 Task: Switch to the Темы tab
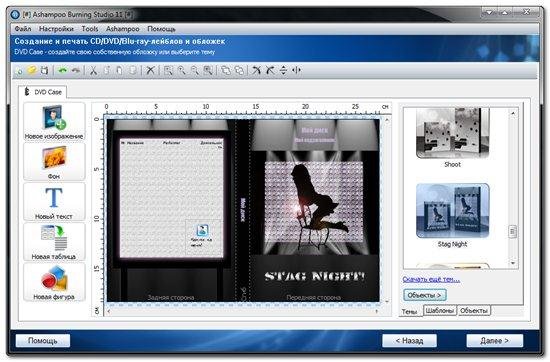[410, 311]
